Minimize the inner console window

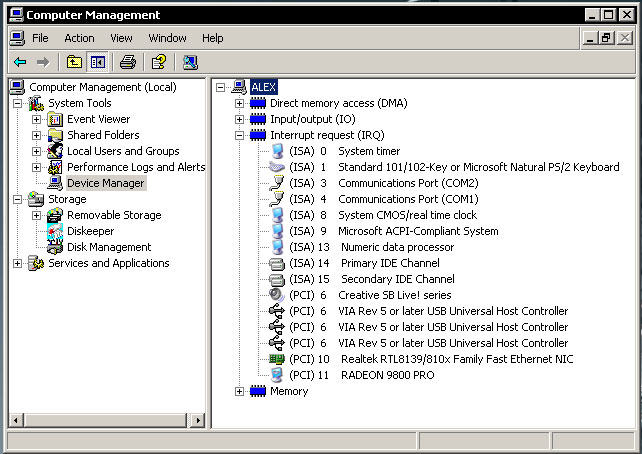click(x=590, y=38)
